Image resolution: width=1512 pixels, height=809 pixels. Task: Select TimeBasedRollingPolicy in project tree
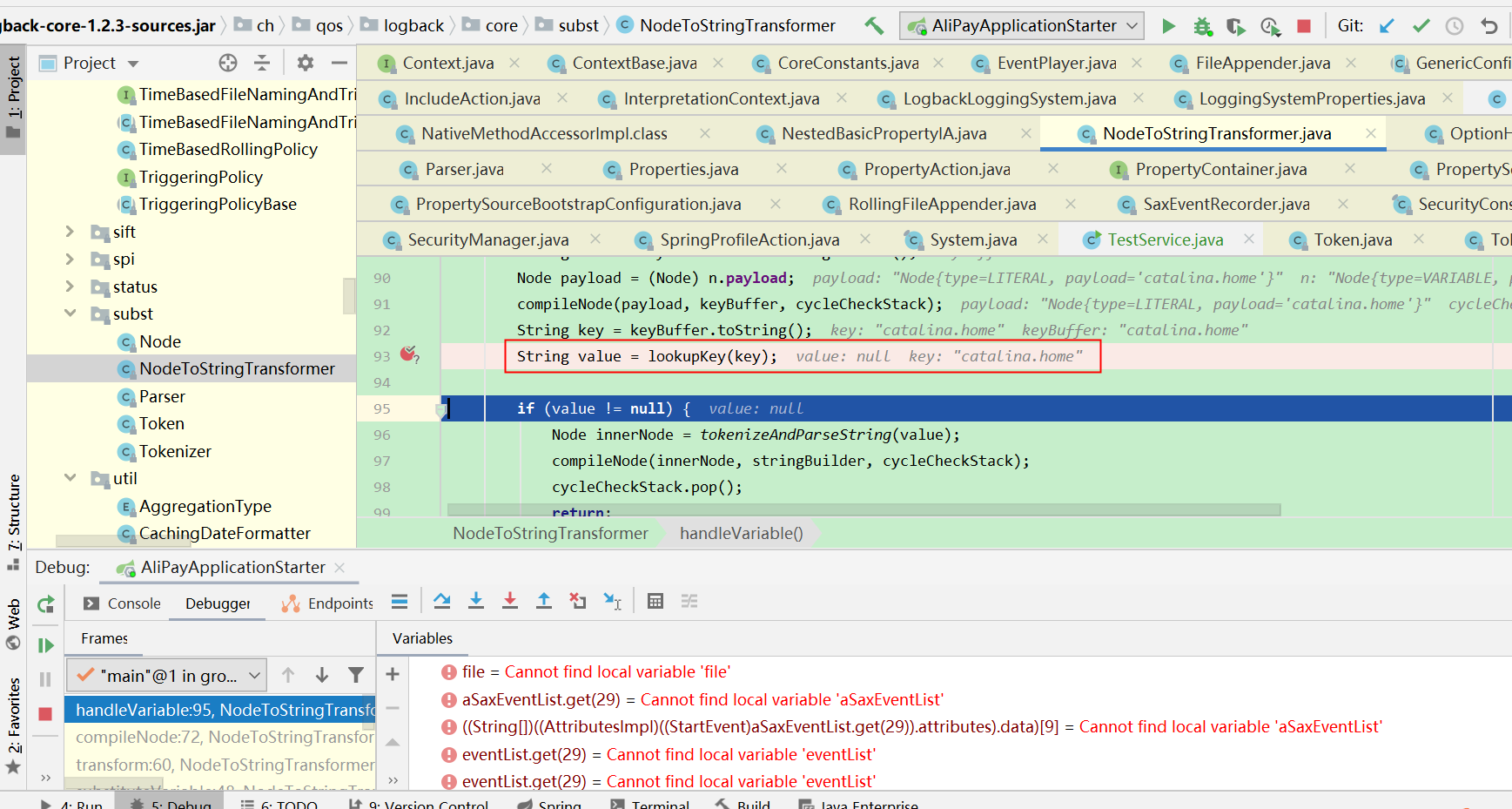click(x=228, y=149)
